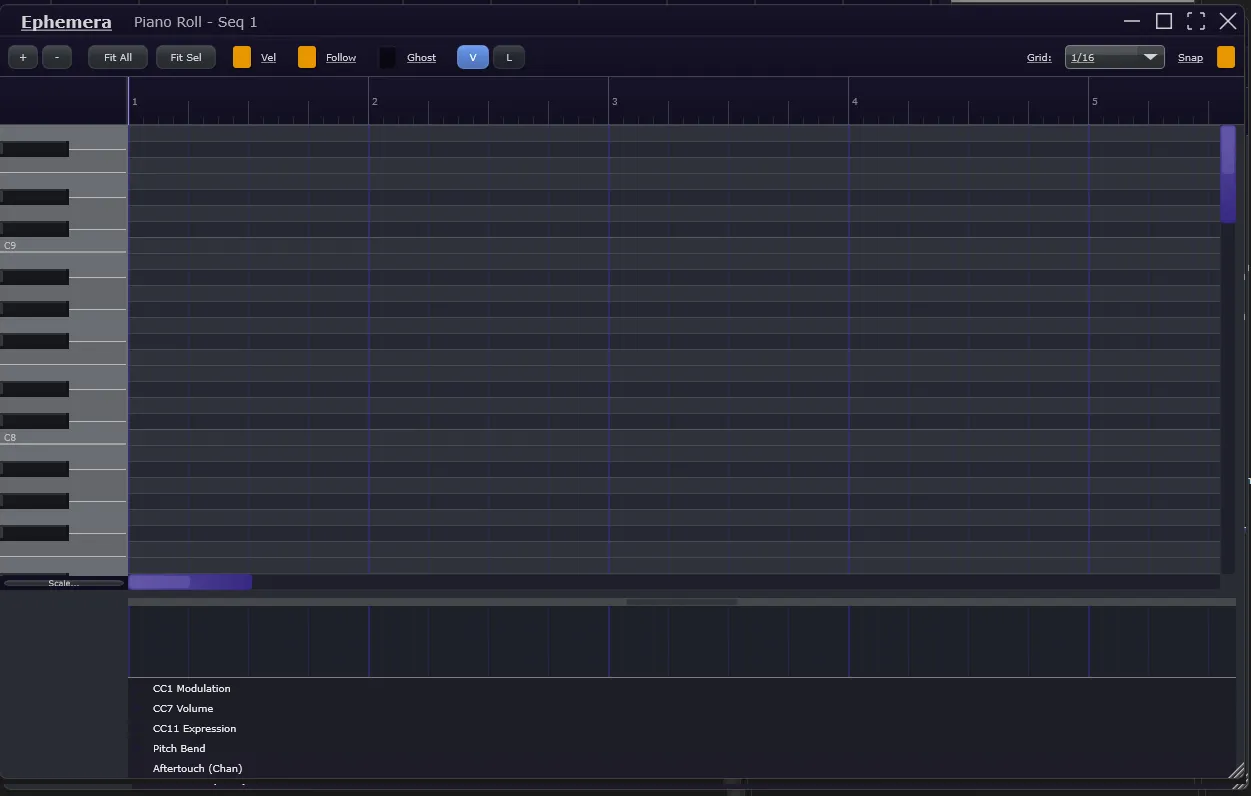The width and height of the screenshot is (1251, 796).
Task: Disable the Follow playhead toggle
Action: click(307, 58)
